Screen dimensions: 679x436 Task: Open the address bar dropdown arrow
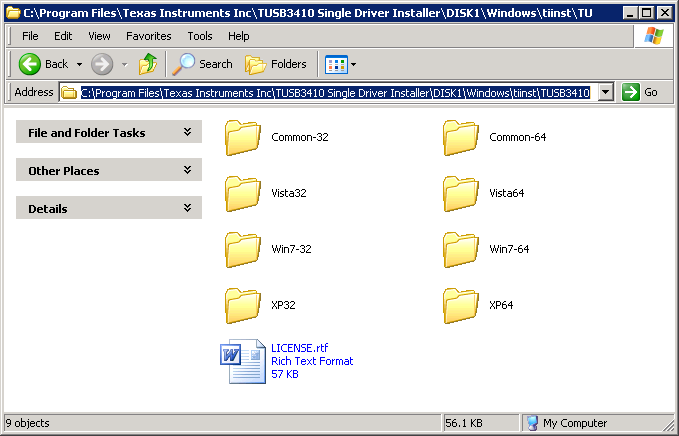(606, 92)
